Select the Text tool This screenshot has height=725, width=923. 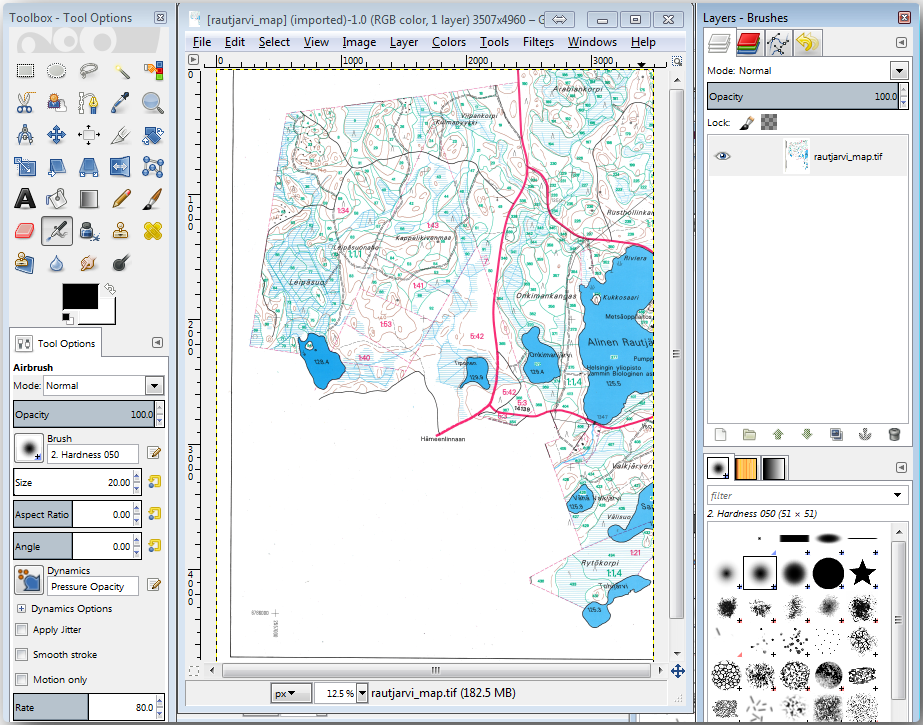click(25, 198)
